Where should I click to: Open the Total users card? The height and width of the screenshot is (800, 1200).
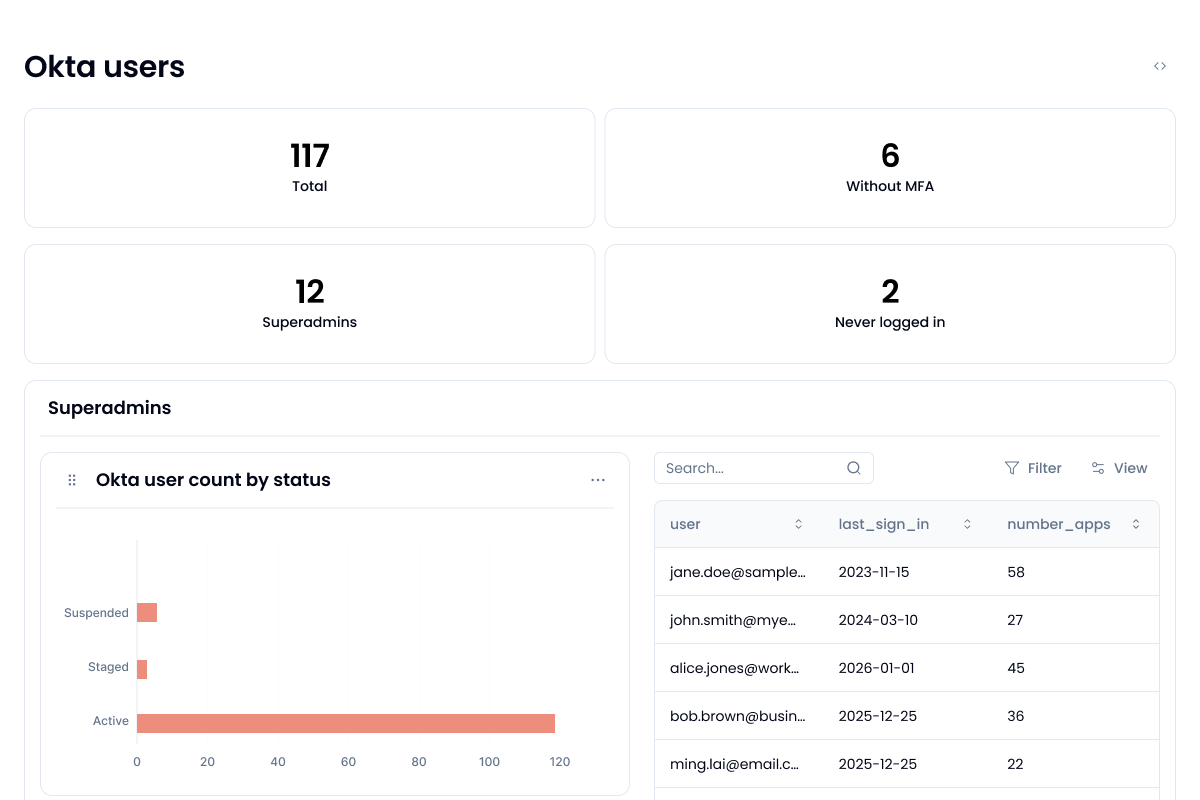click(309, 168)
